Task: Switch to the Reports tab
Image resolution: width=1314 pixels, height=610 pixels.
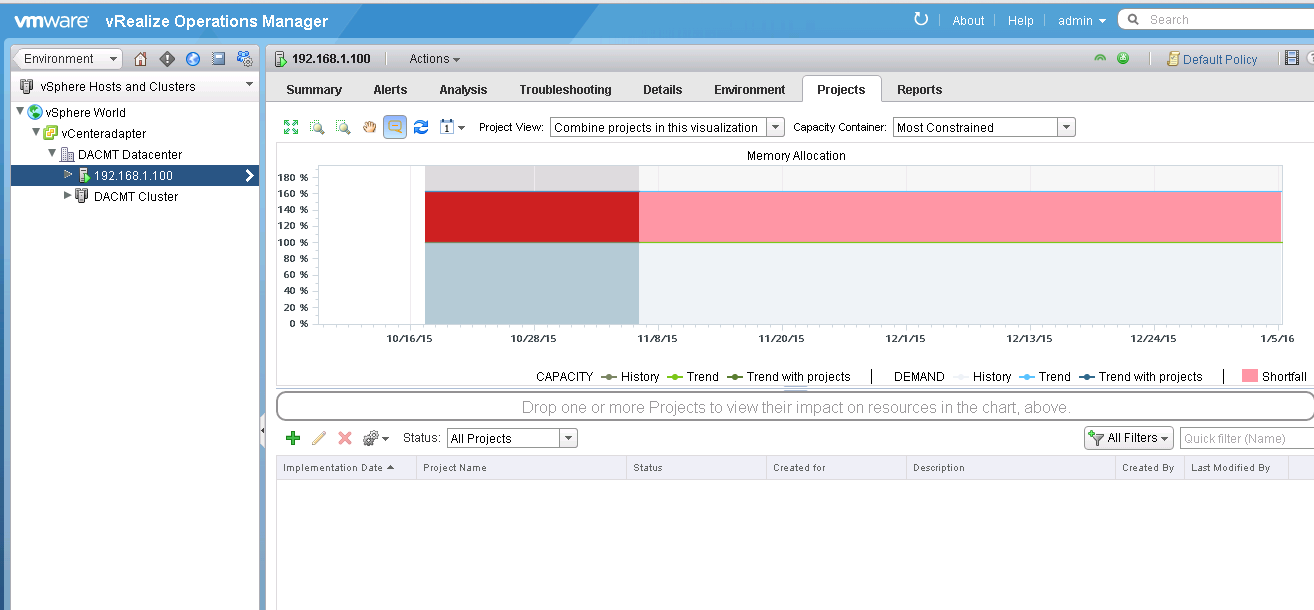Action: [x=919, y=89]
